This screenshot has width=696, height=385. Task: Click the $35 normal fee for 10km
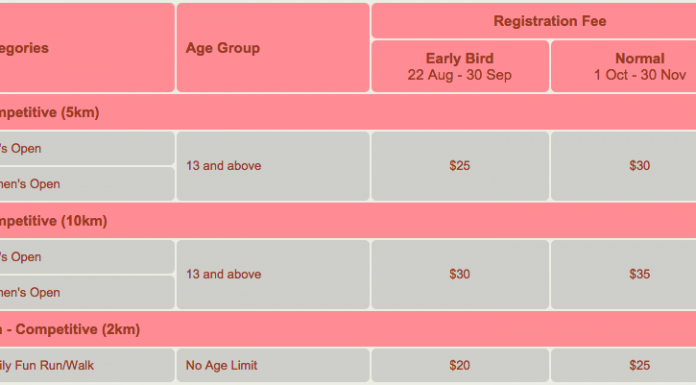(623, 274)
